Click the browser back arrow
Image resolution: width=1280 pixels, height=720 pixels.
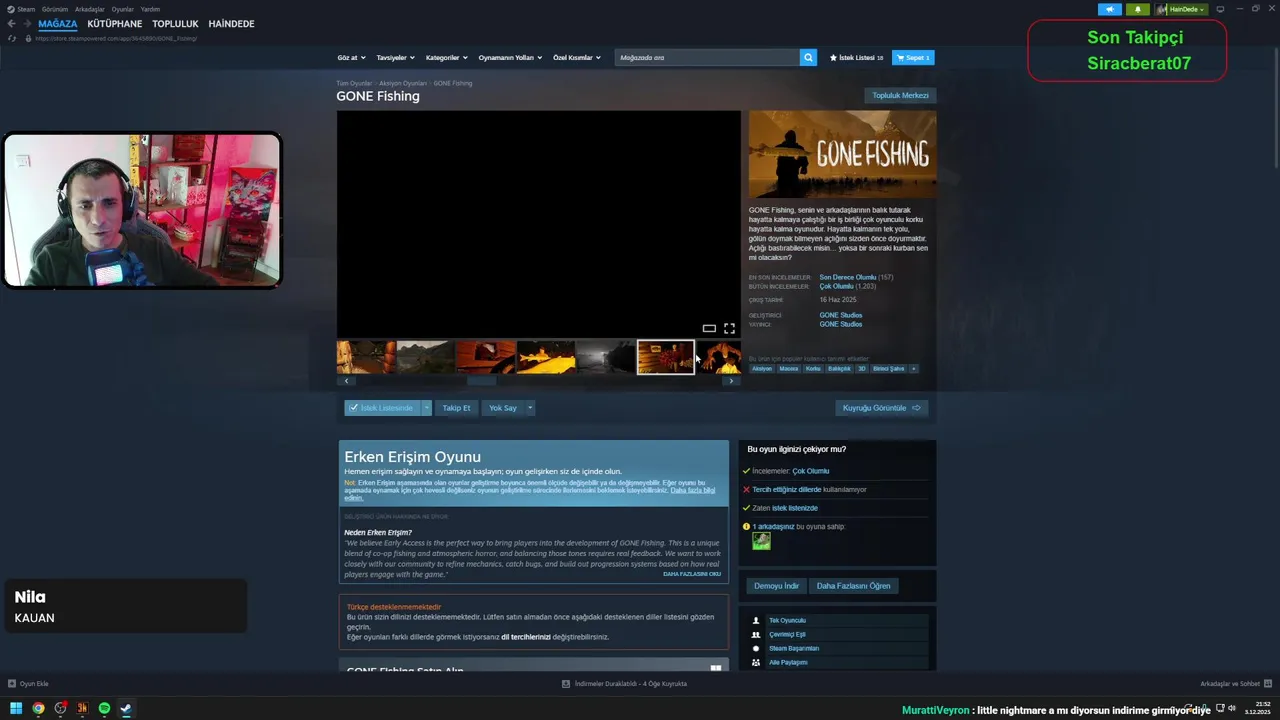pos(12,24)
